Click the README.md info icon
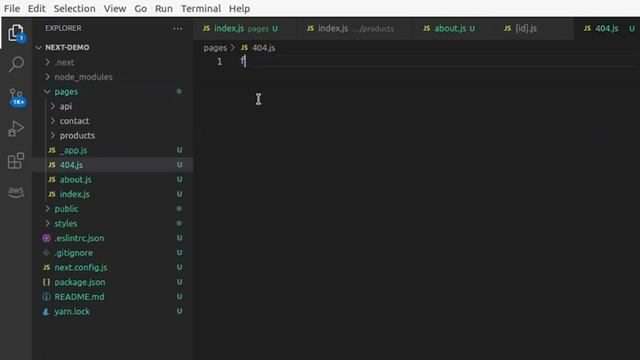Viewport: 640px width, 360px height. click(x=47, y=297)
